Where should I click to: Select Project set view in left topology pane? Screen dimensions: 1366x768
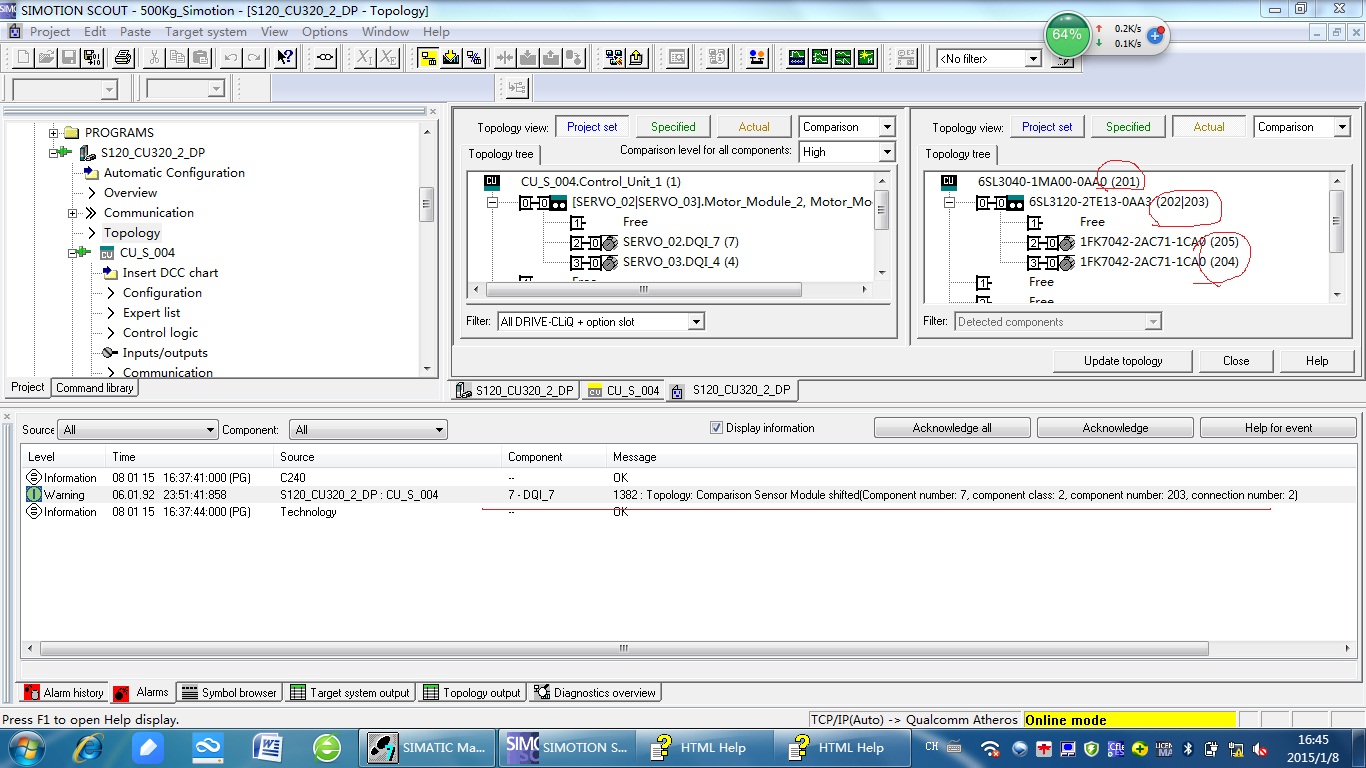click(x=592, y=127)
